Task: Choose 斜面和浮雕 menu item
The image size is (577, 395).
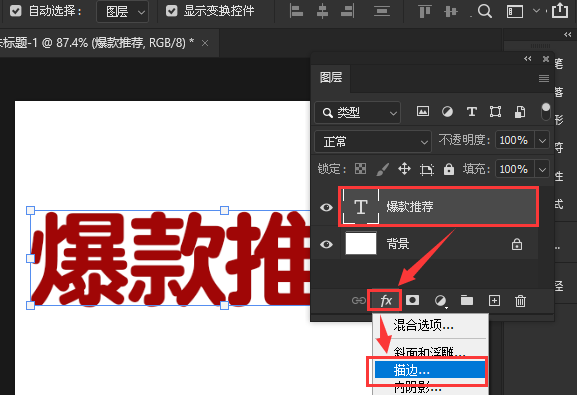Action: [x=429, y=352]
